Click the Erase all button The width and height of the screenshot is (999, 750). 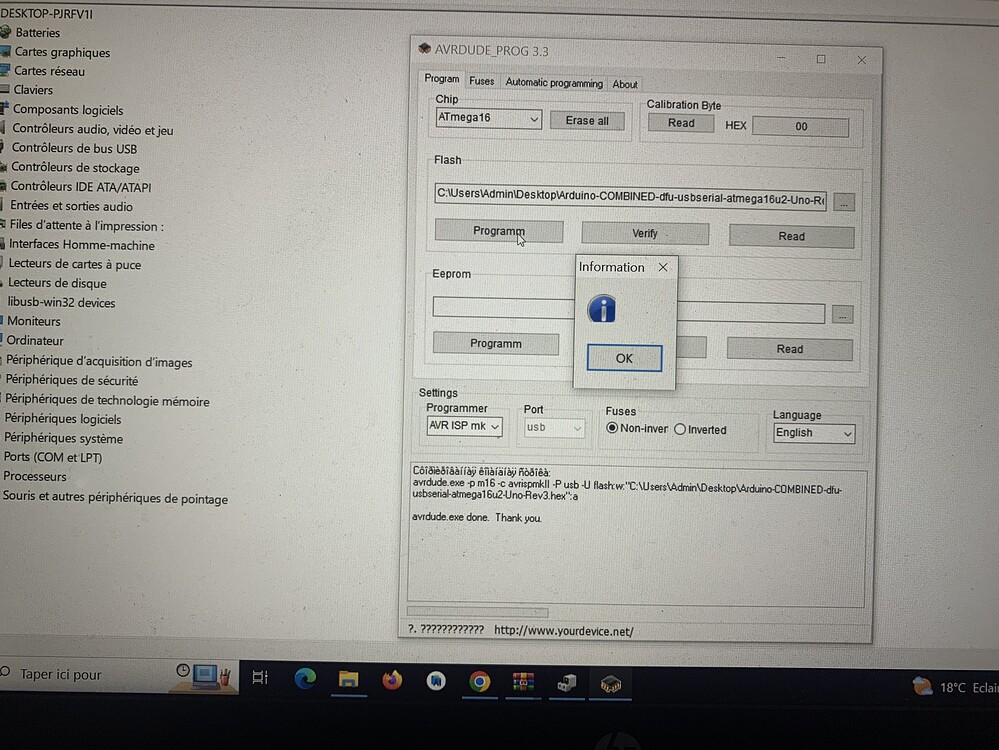tap(587, 120)
